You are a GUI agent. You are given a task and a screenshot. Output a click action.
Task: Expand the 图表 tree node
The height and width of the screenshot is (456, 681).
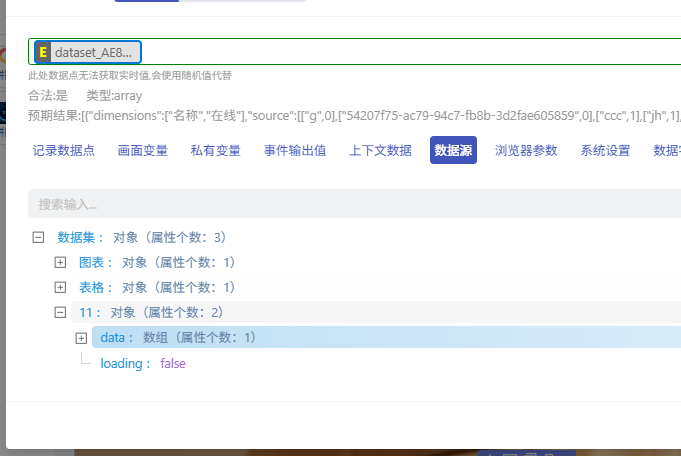tap(60, 262)
